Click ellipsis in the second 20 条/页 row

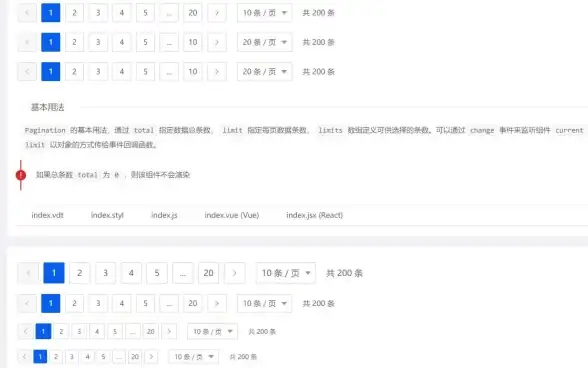click(169, 71)
